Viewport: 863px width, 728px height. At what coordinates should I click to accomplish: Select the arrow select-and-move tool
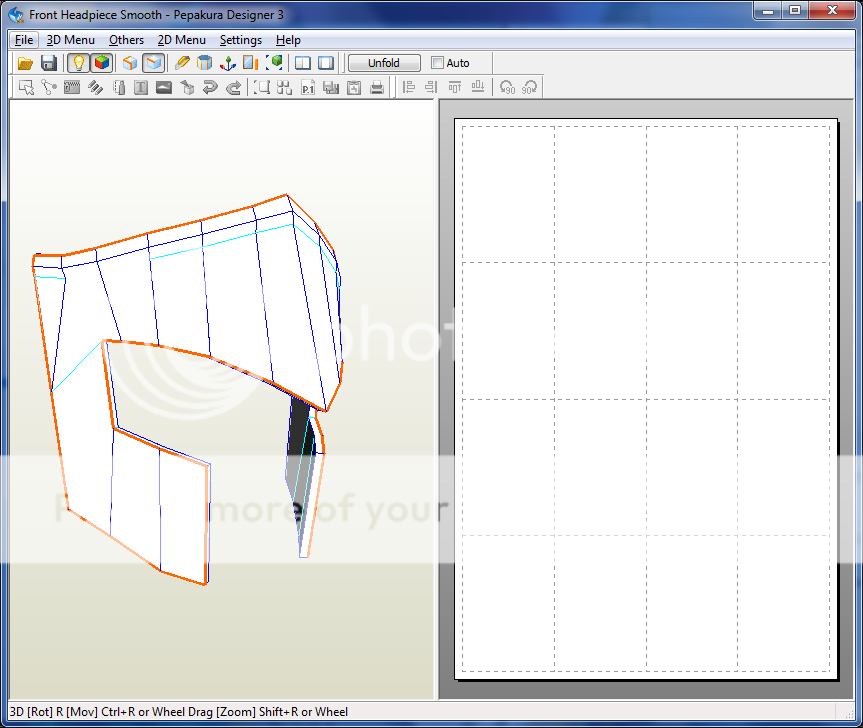point(26,87)
